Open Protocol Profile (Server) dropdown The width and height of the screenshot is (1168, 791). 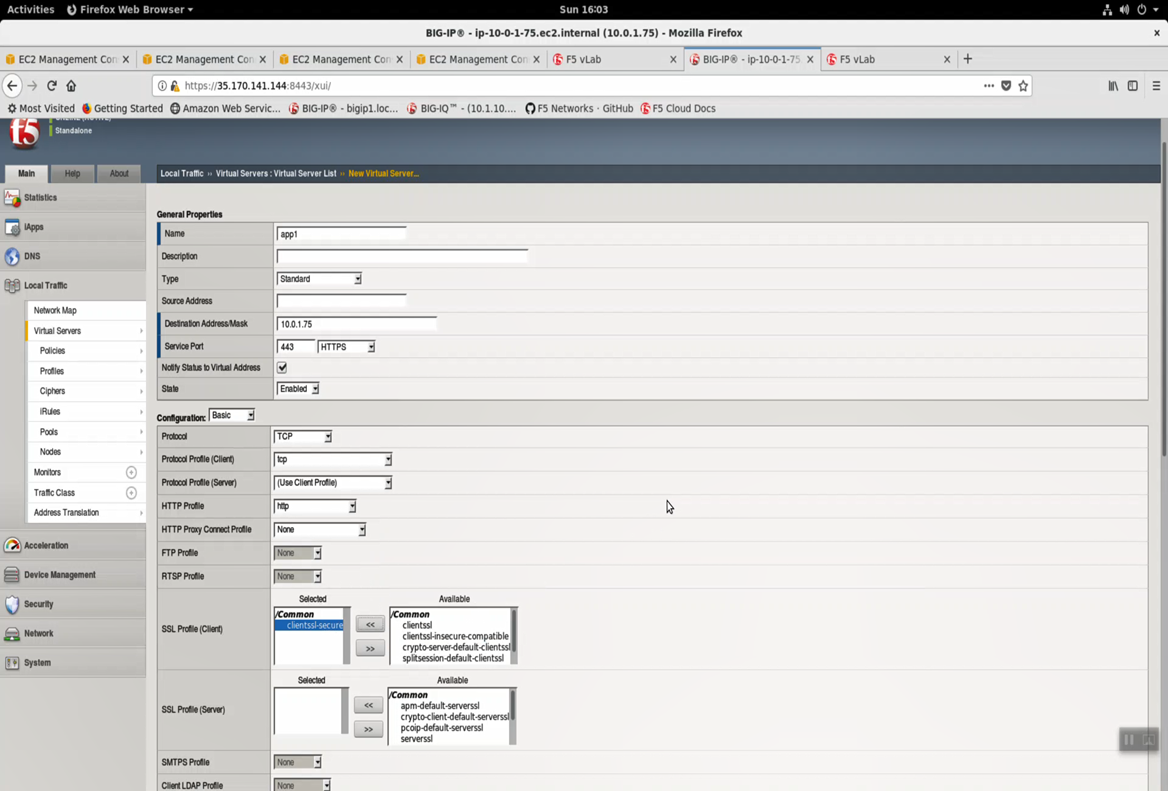pyautogui.click(x=332, y=483)
